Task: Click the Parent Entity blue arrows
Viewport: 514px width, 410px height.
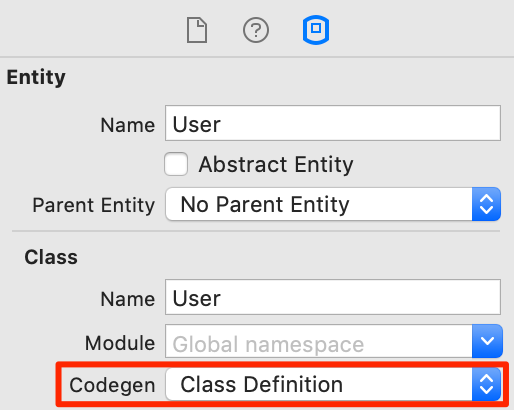Action: 486,204
